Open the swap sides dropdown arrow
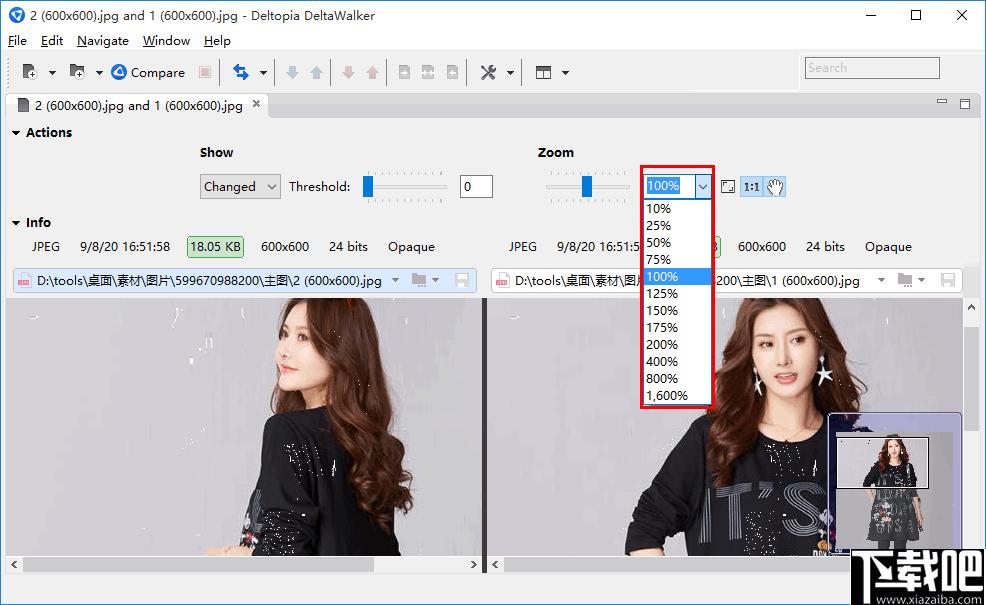This screenshot has width=986, height=605. coord(263,73)
